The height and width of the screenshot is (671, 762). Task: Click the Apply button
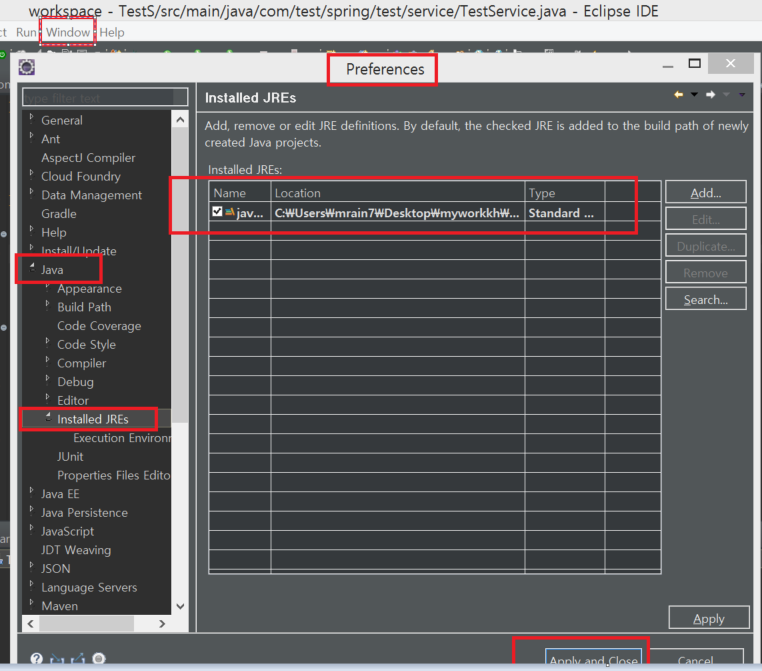coord(709,618)
